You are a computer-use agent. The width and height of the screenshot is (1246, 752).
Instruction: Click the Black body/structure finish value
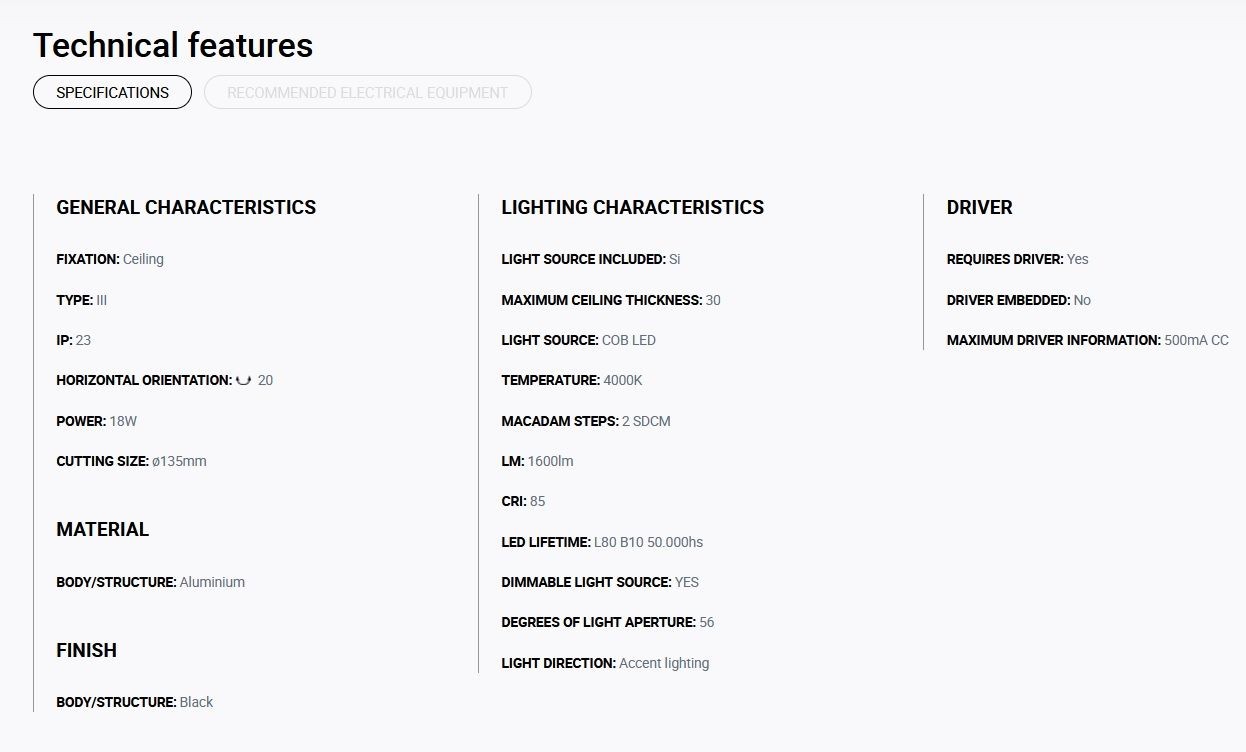[196, 702]
